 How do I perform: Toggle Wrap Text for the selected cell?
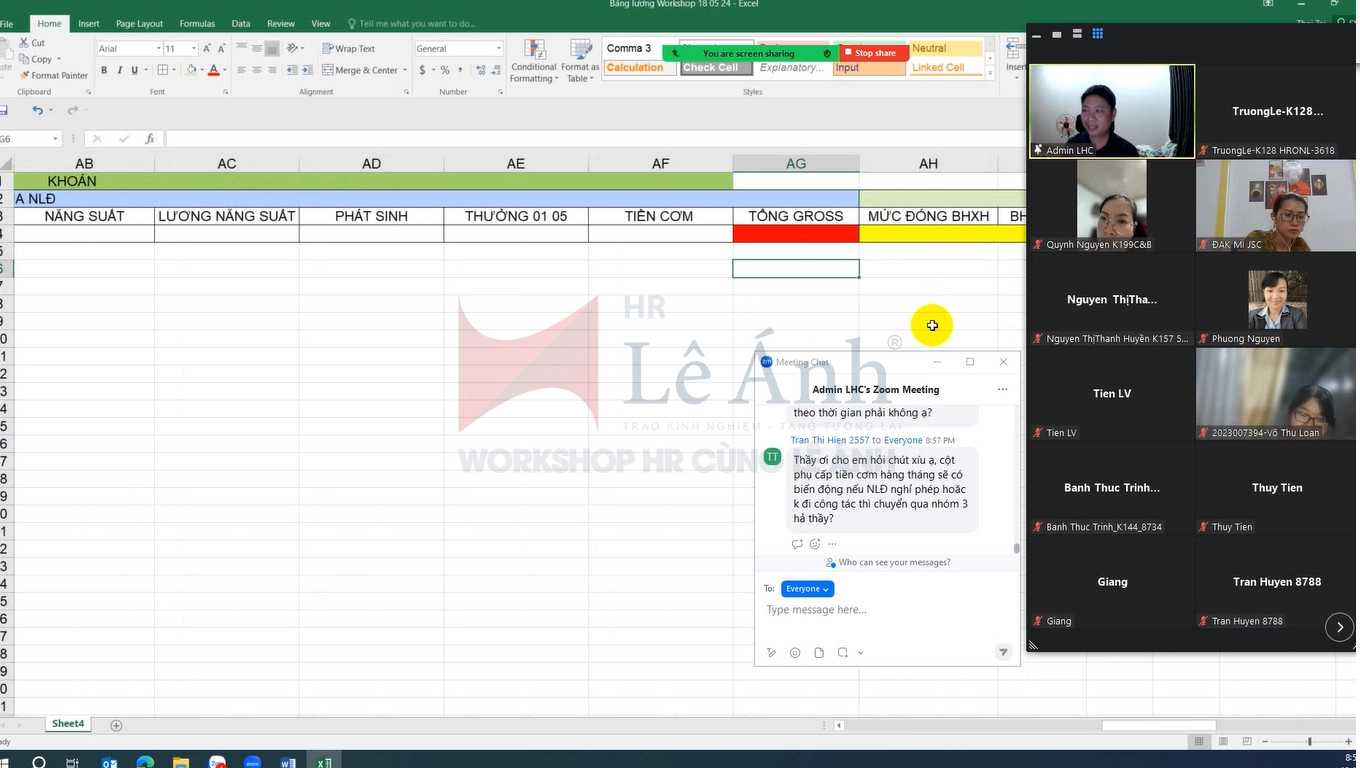[348, 48]
